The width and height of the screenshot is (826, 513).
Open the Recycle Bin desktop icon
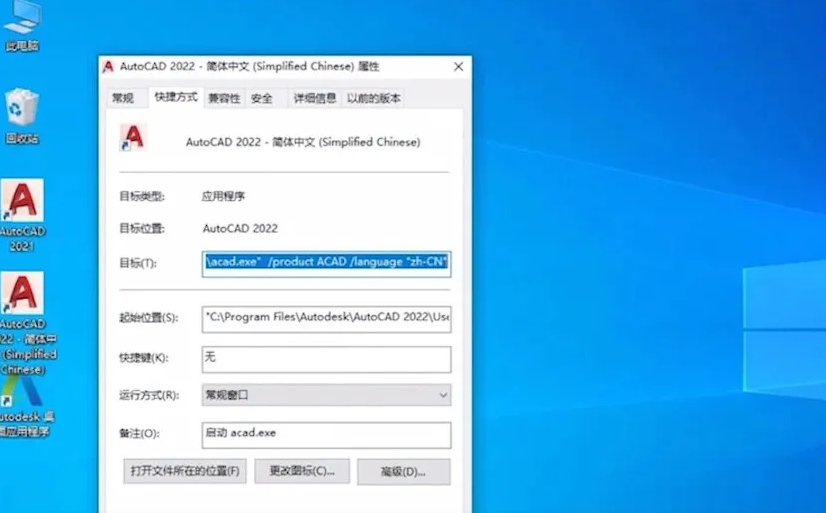coord(22,116)
